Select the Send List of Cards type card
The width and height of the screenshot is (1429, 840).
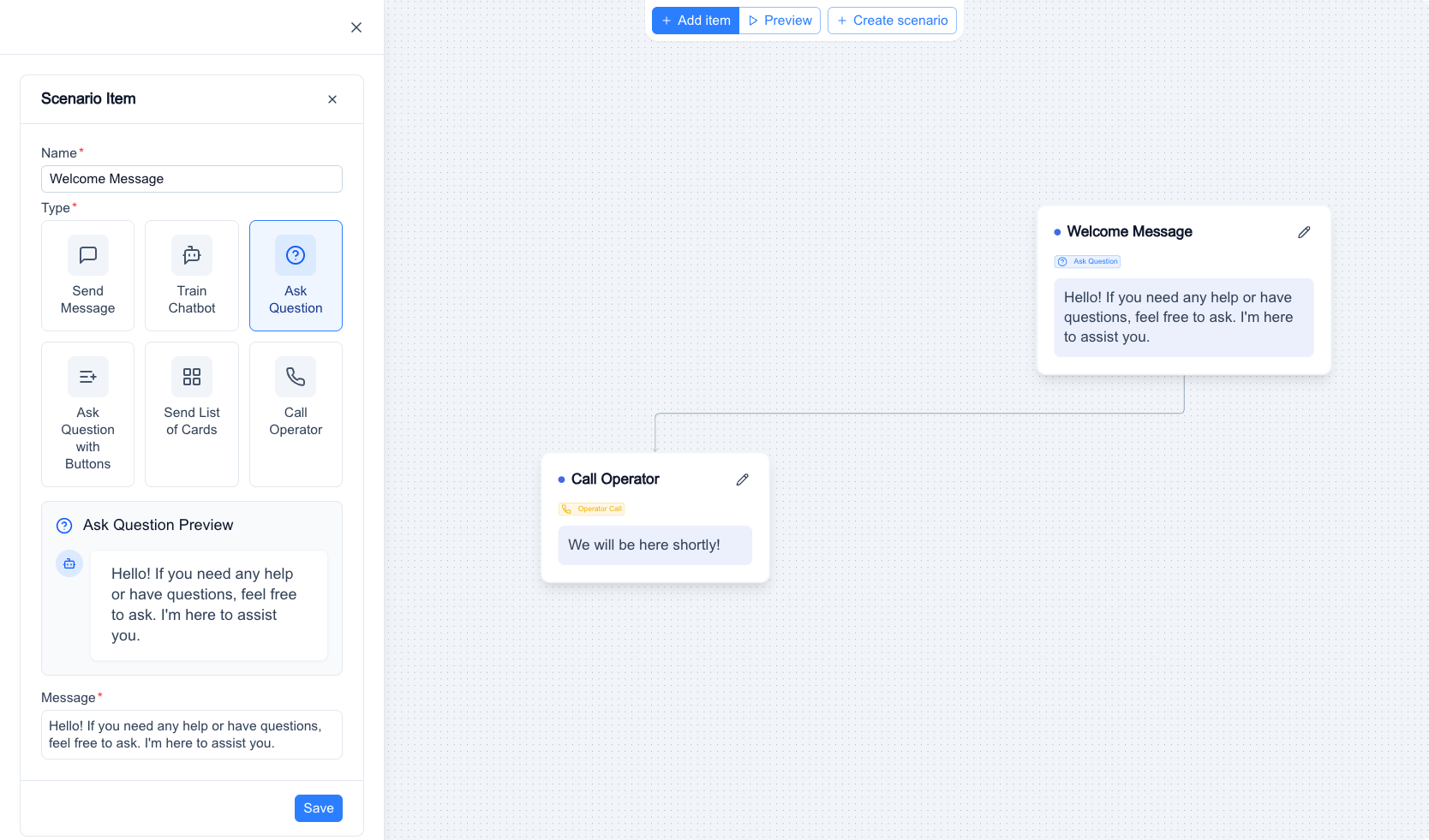pos(192,414)
